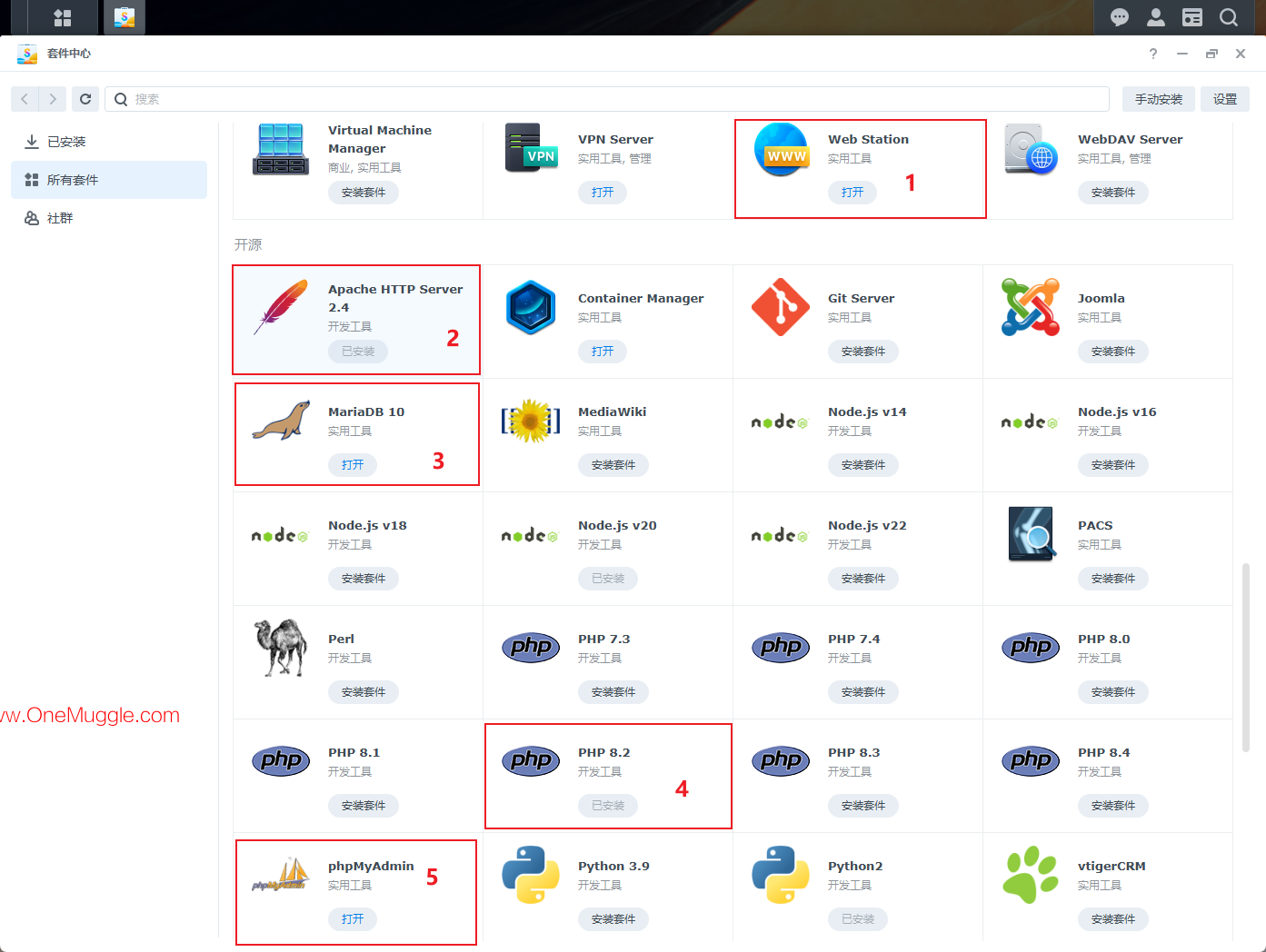Open VPN Server with 打开 button

point(603,193)
